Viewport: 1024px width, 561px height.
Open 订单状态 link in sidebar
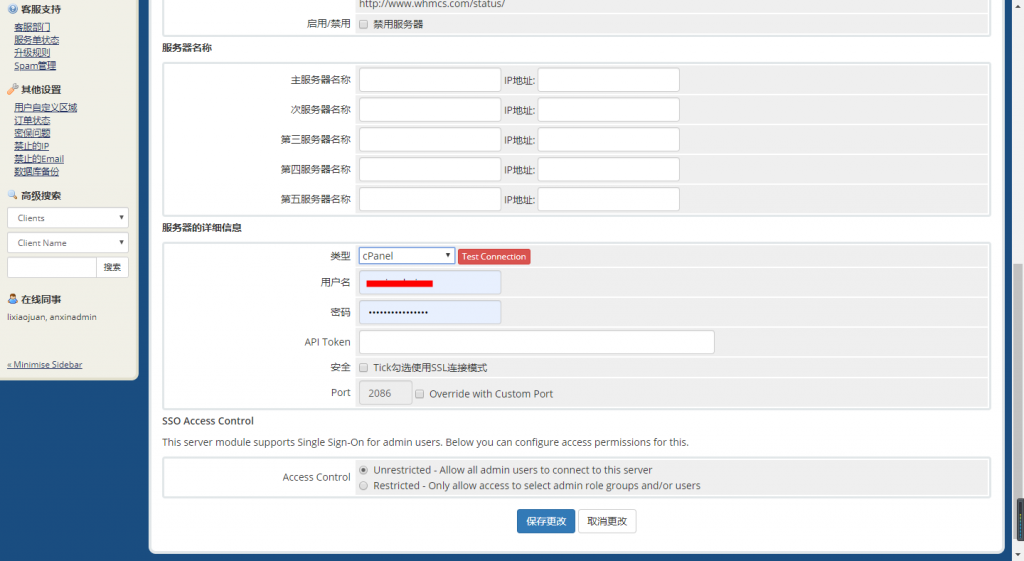coord(32,120)
